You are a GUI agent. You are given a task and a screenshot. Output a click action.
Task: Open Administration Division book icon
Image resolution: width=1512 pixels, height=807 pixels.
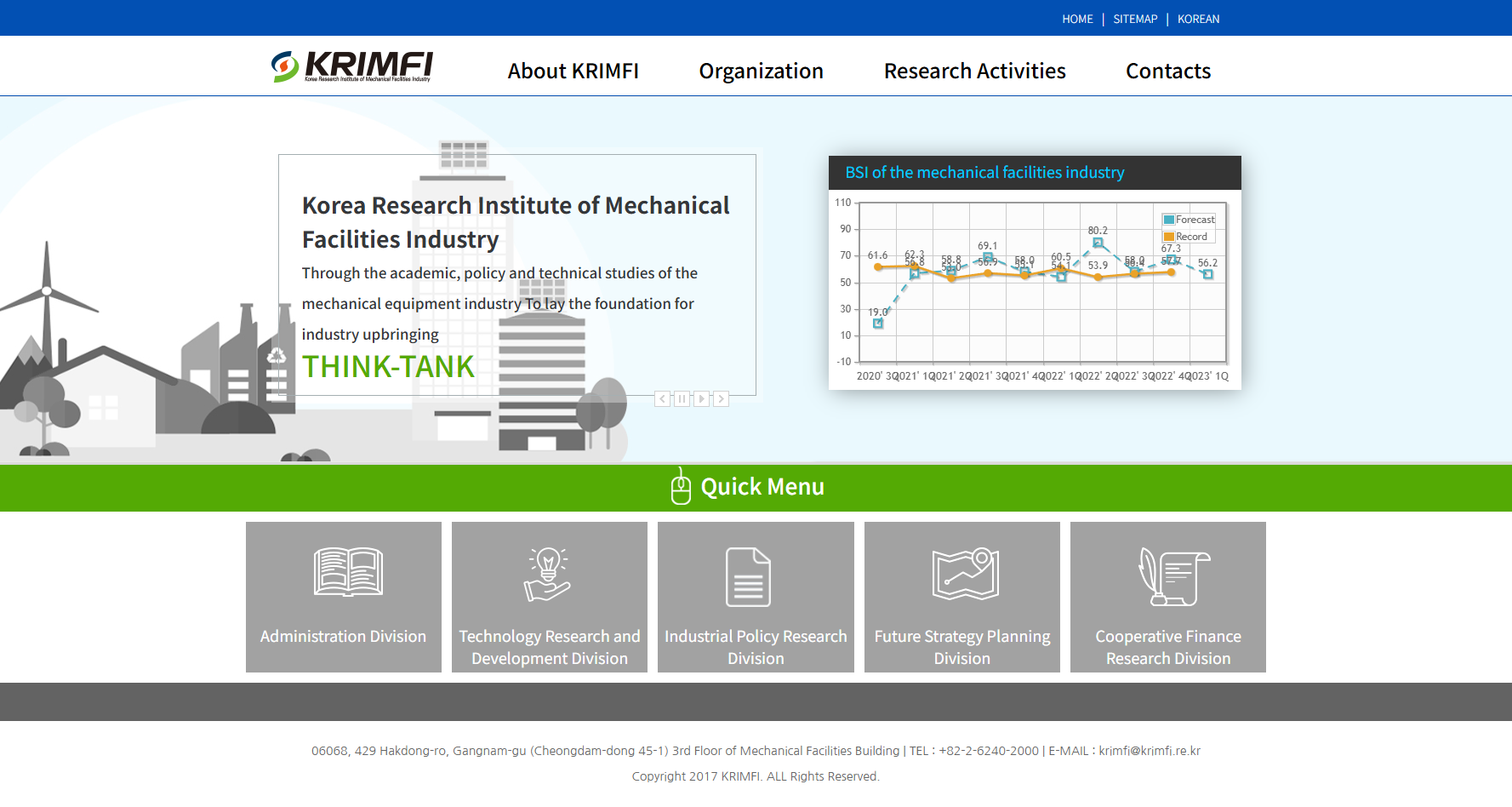(348, 571)
